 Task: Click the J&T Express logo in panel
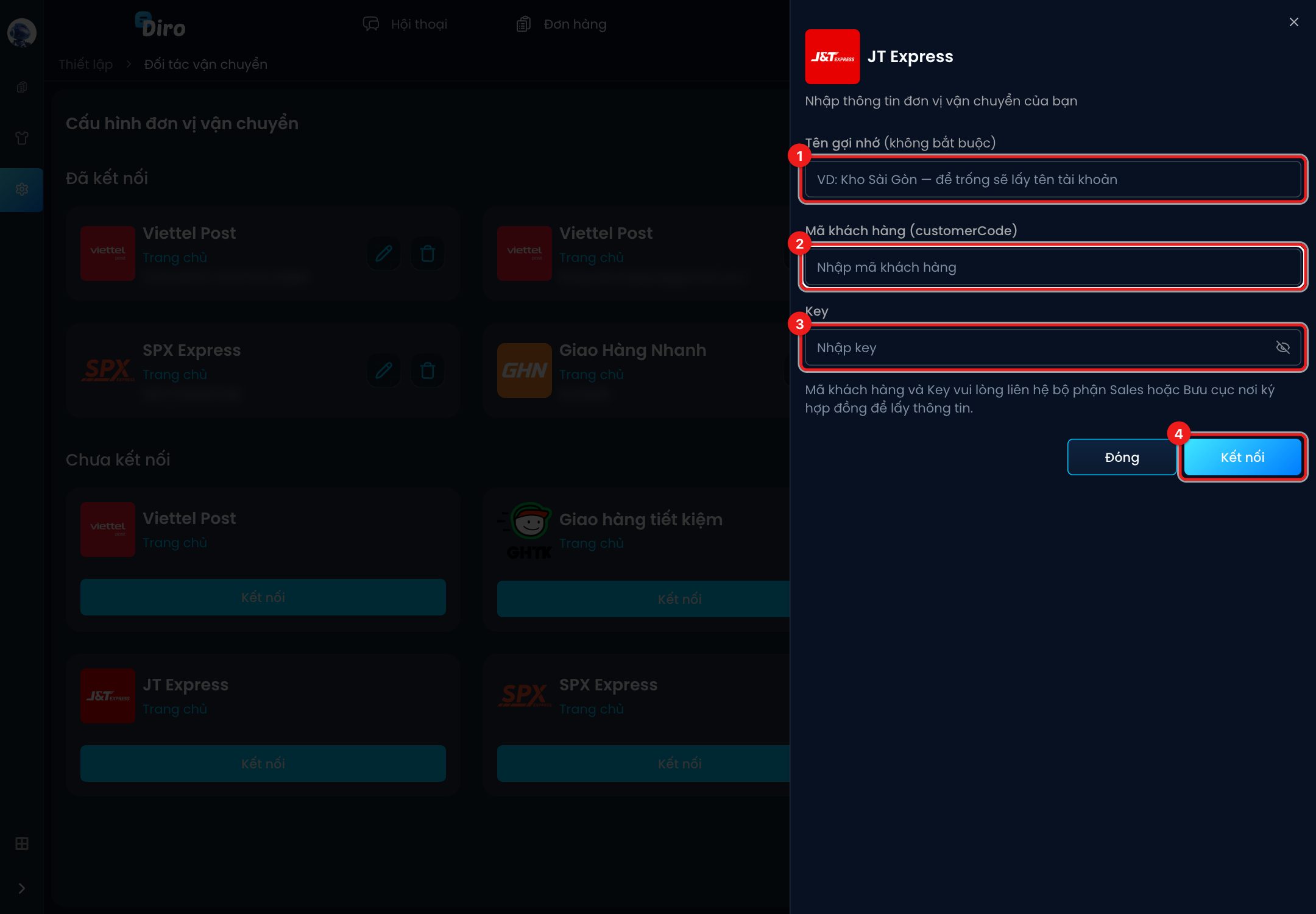click(832, 57)
